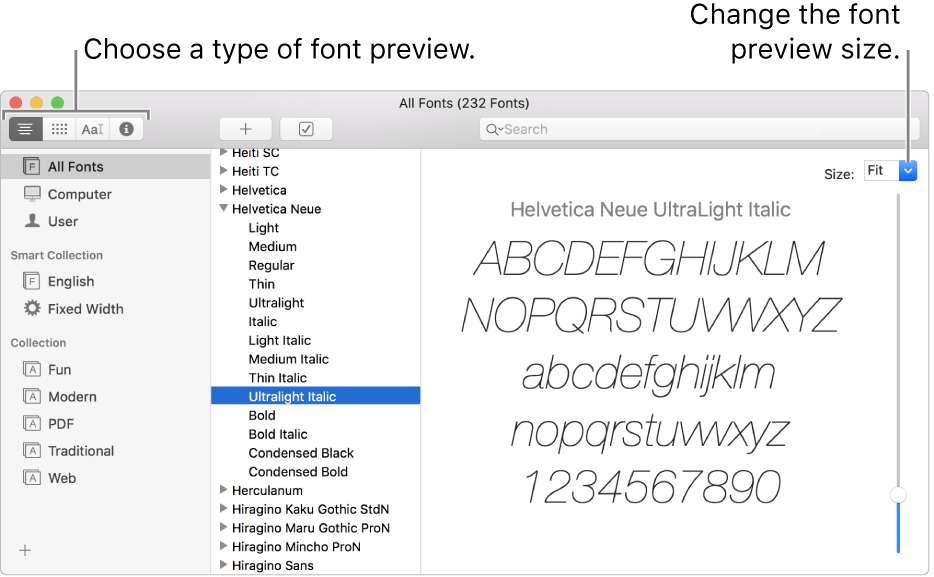
Task: Click the Fixed Width gear icon
Action: (x=32, y=308)
